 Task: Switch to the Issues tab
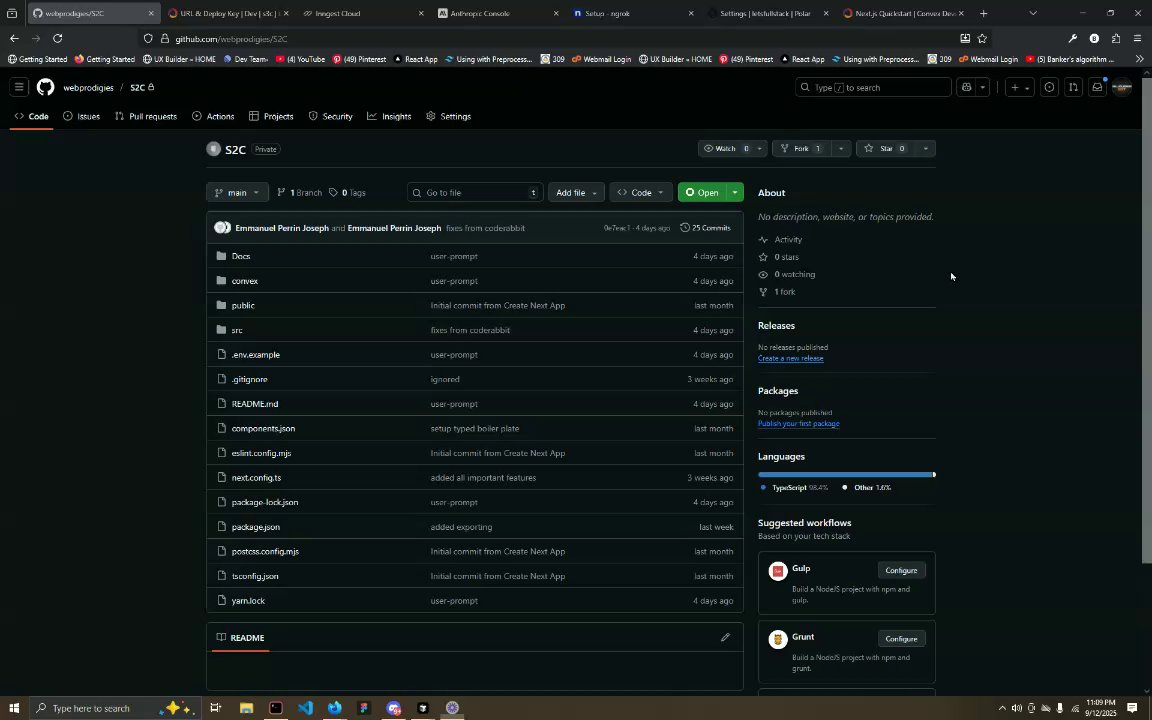[82, 116]
